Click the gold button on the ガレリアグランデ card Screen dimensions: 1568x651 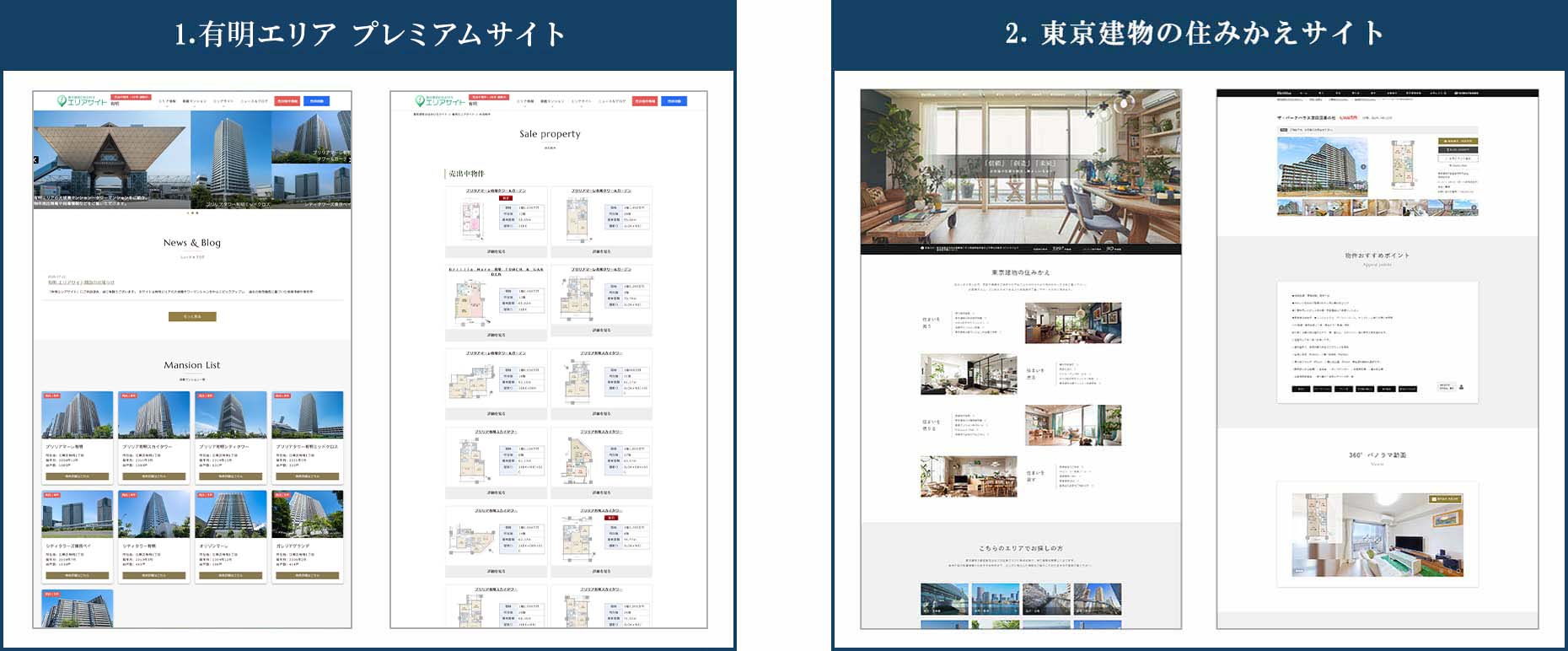[x=307, y=576]
